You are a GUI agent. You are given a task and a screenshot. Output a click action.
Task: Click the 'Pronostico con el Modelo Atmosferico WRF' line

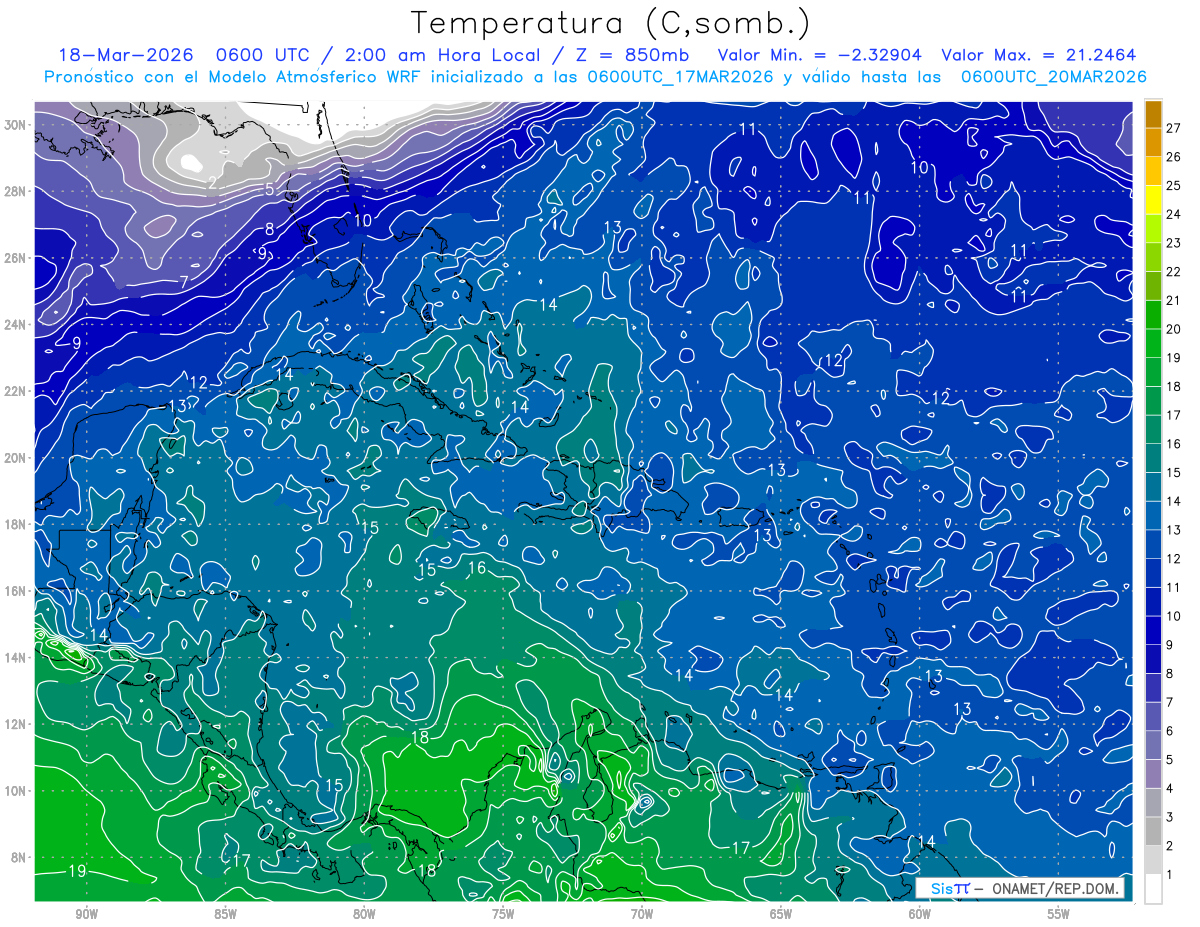596,77
